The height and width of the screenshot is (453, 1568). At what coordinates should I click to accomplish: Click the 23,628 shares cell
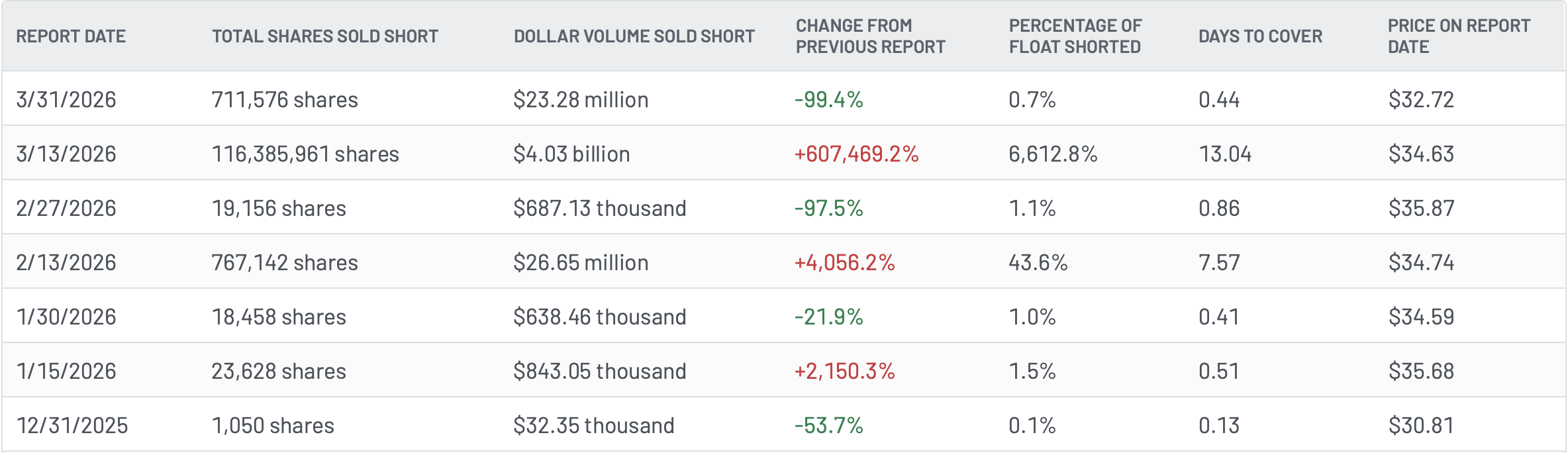tap(279, 371)
